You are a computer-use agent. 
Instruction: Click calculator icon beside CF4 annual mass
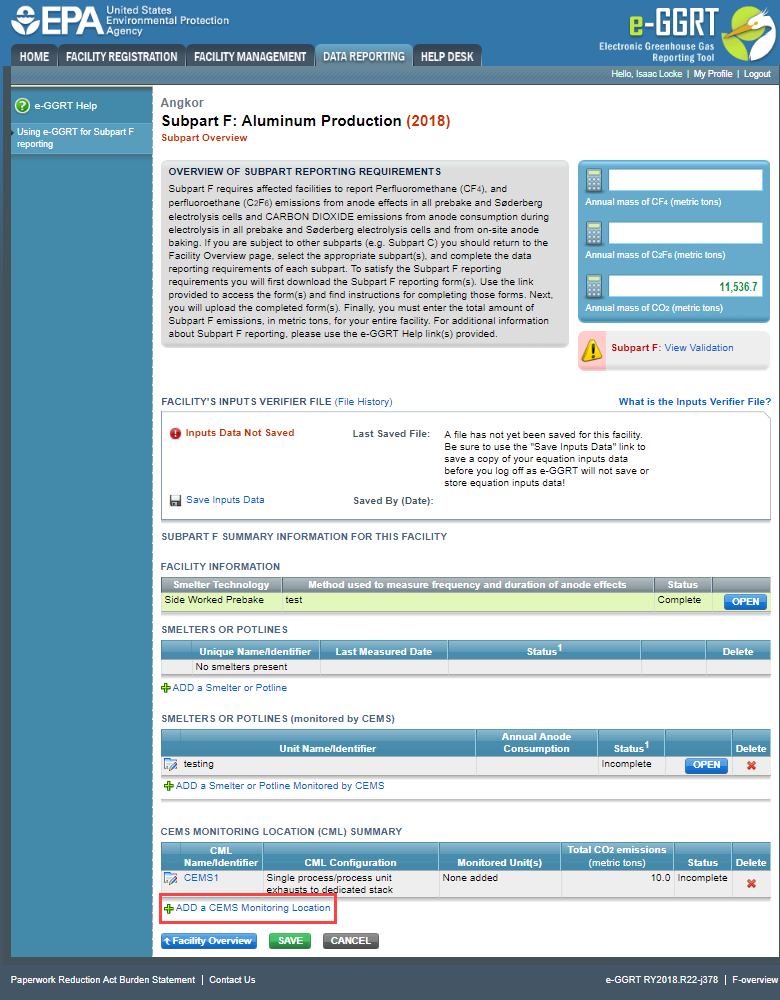(594, 180)
